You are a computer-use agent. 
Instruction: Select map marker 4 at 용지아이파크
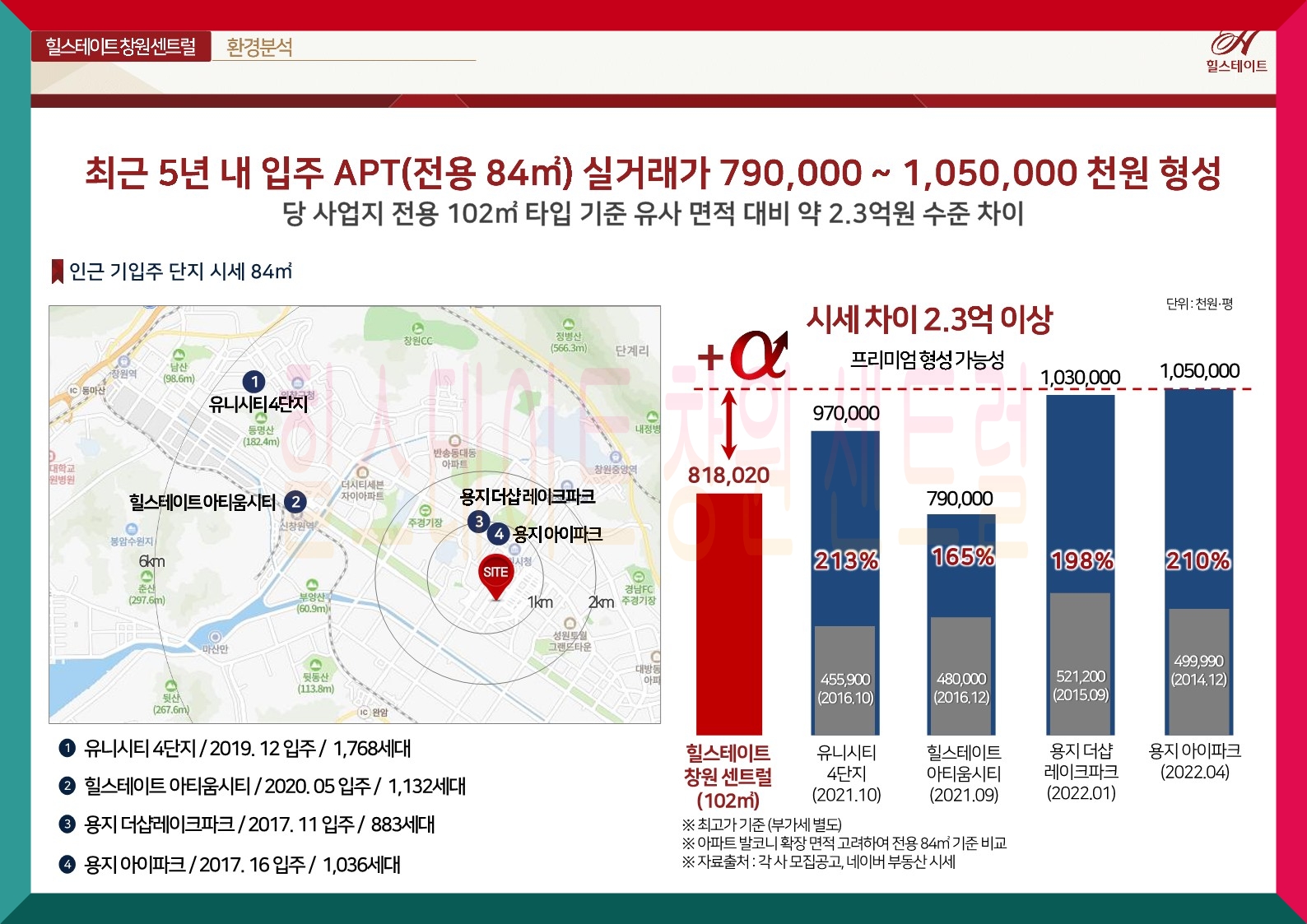pyautogui.click(x=499, y=534)
